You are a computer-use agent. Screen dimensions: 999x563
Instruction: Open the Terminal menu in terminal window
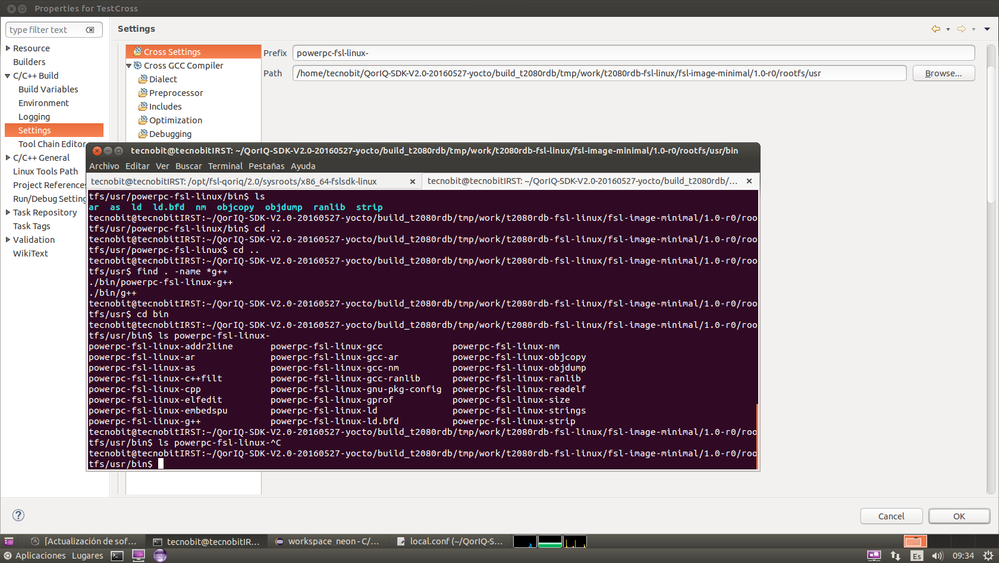point(225,166)
